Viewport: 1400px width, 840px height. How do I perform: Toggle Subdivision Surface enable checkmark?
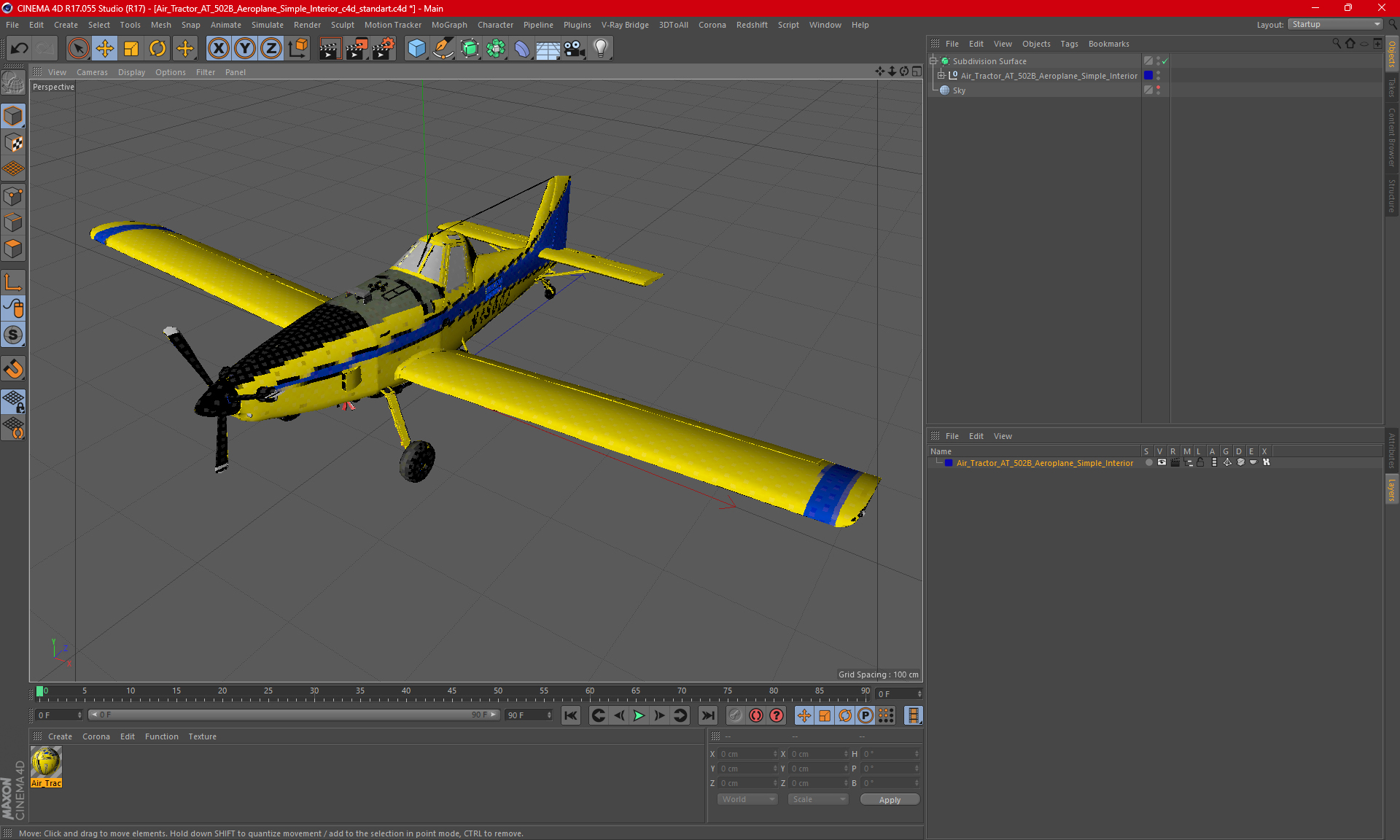tap(1165, 61)
